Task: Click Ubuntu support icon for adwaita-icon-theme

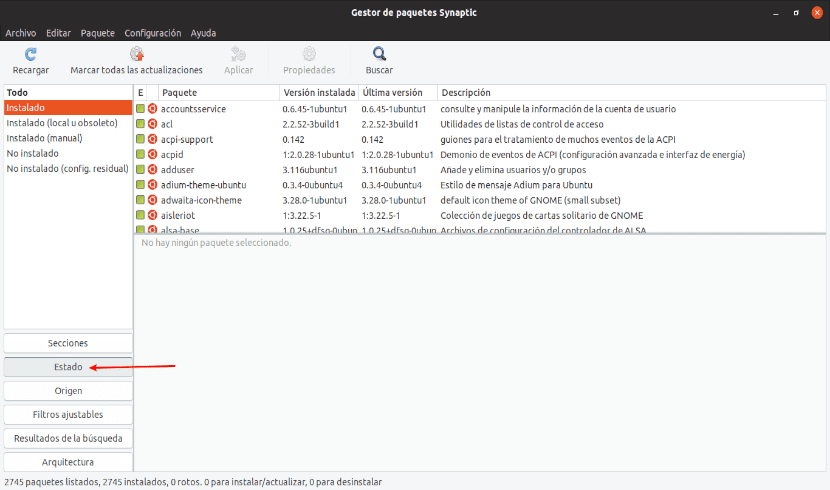Action: [x=152, y=200]
